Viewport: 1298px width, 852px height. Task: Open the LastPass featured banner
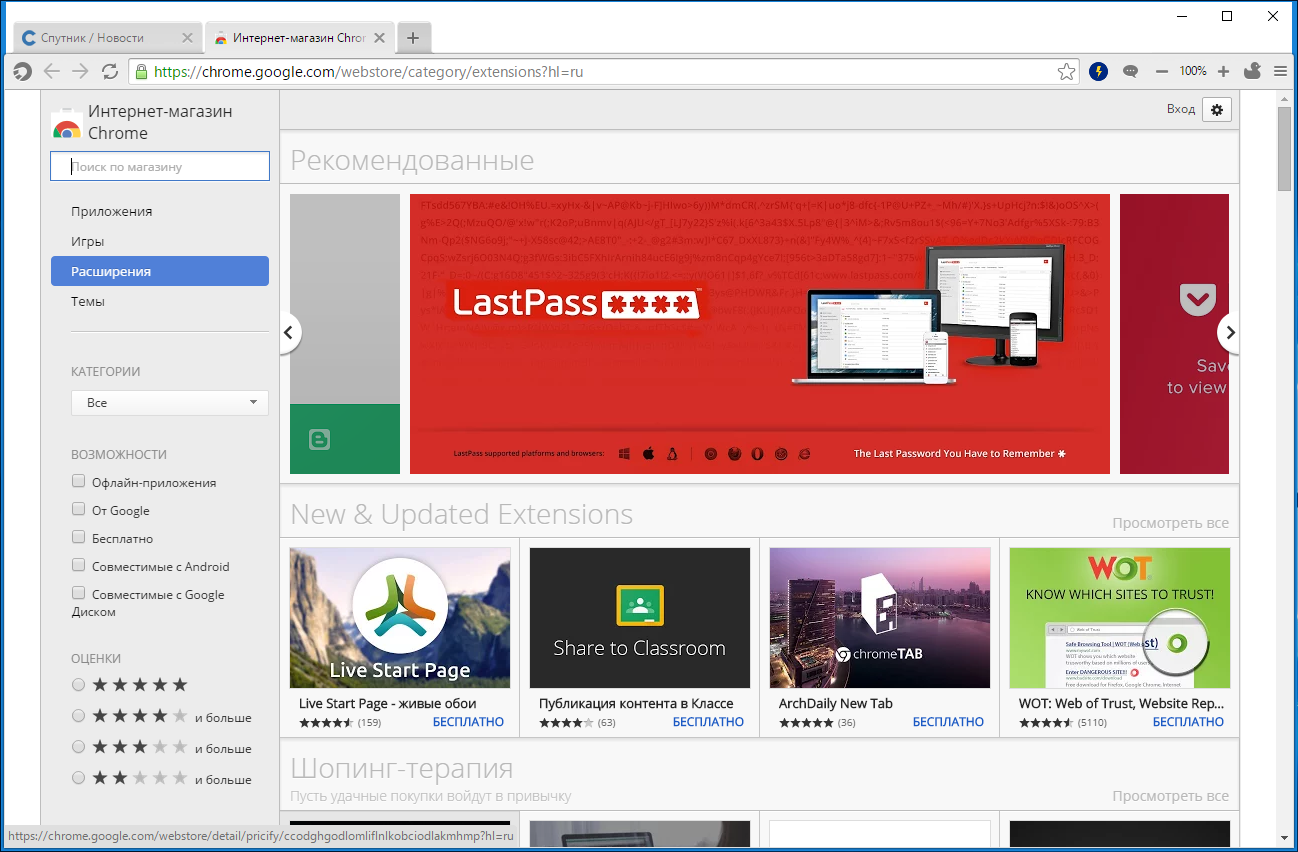pos(760,333)
